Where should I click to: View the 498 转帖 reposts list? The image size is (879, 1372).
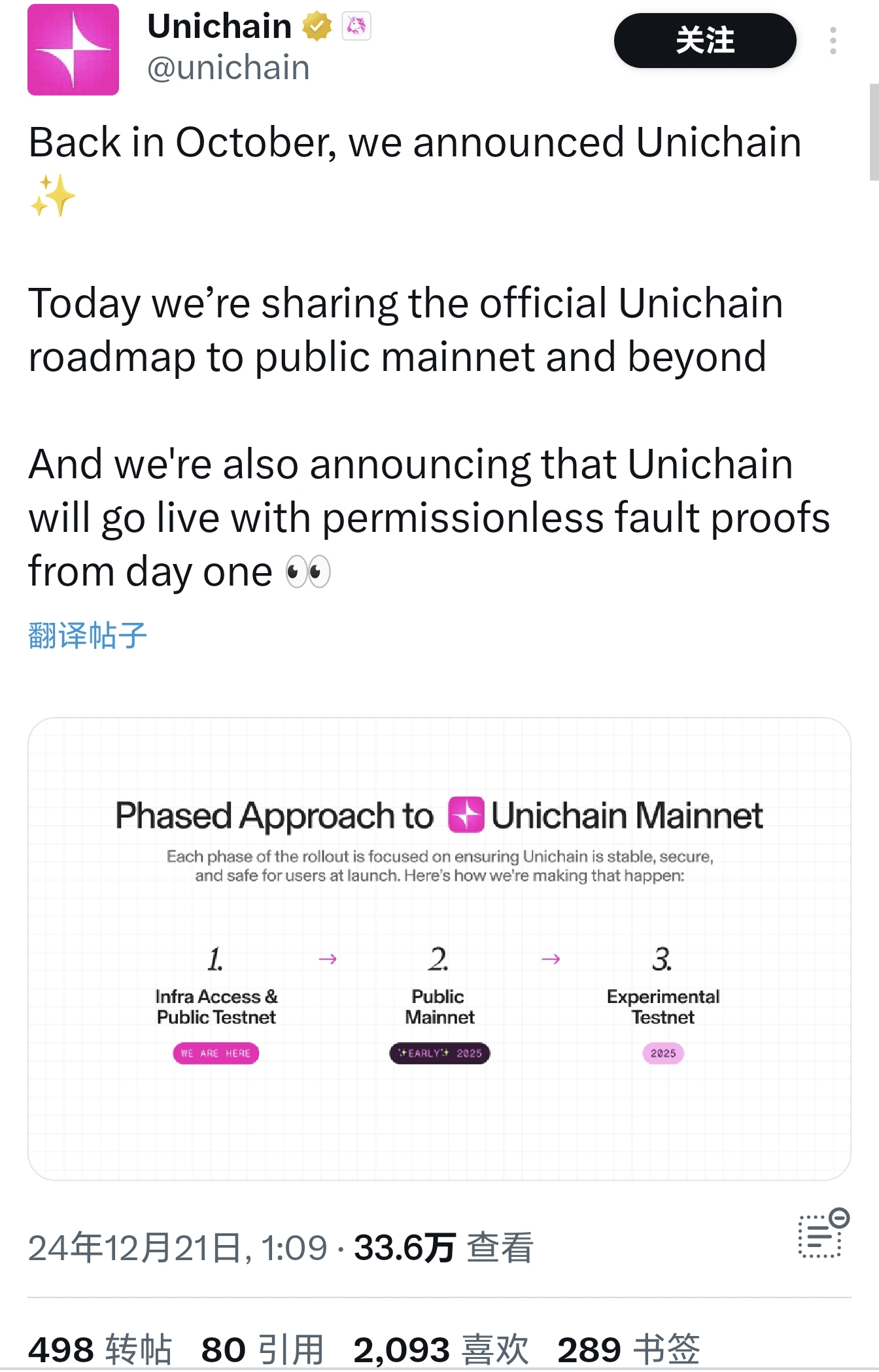[x=100, y=1349]
